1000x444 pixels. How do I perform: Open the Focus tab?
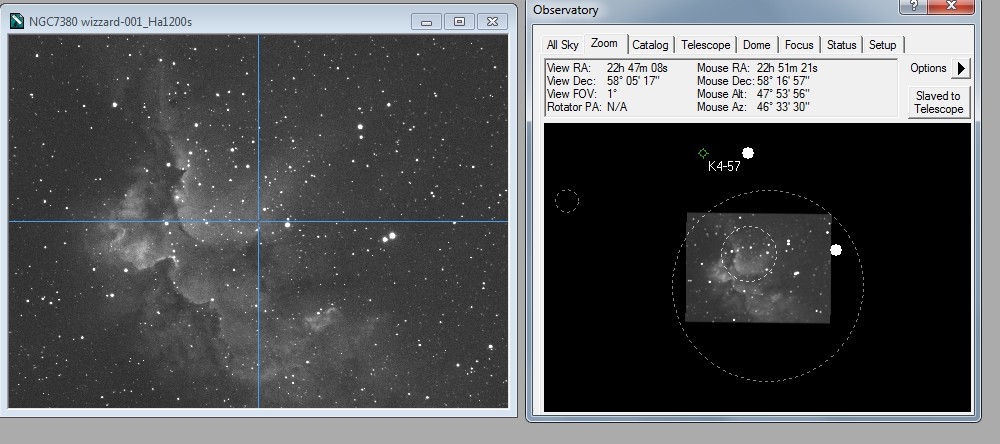(799, 45)
